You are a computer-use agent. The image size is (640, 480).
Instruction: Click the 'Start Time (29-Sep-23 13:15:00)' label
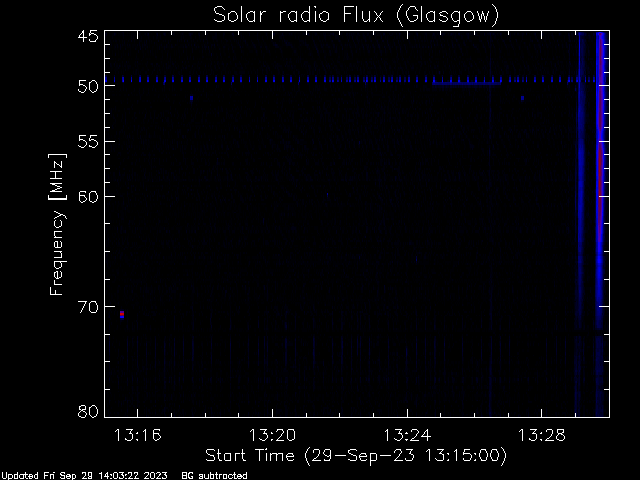pos(356,456)
